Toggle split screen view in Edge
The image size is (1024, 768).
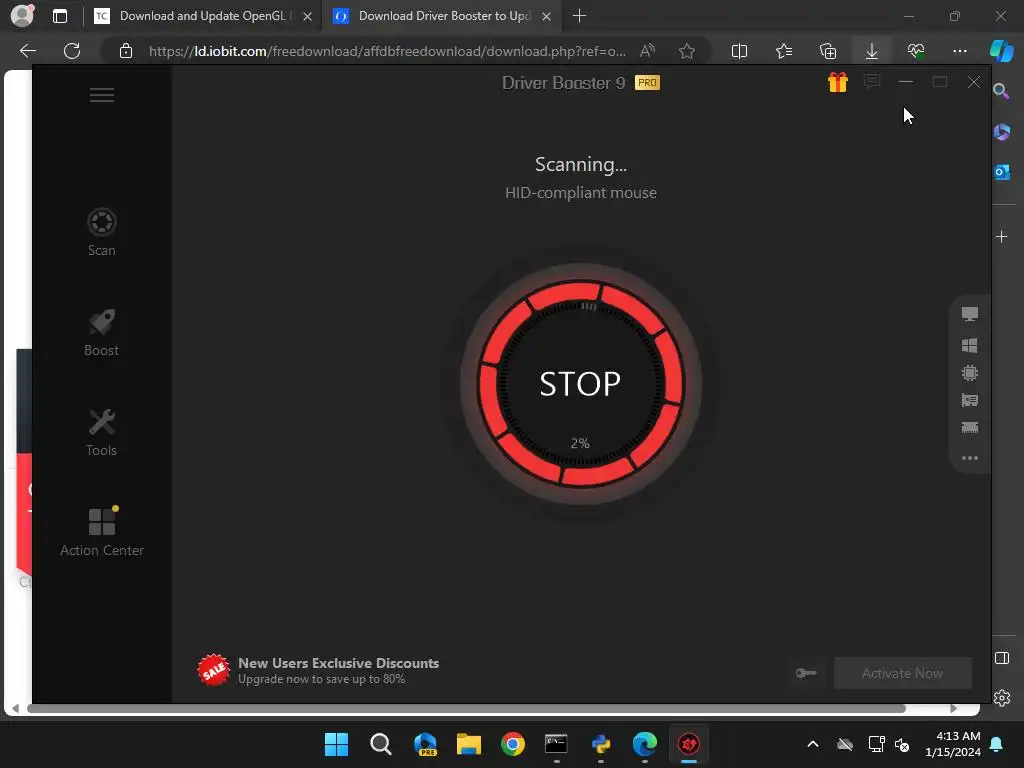click(739, 51)
